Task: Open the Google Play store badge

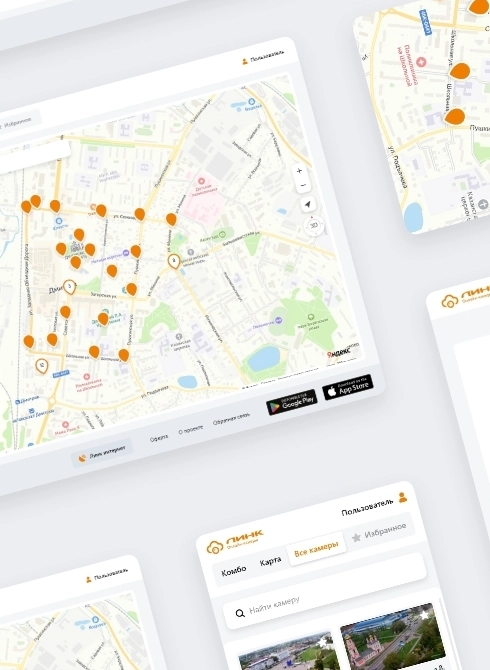Action: click(x=292, y=402)
